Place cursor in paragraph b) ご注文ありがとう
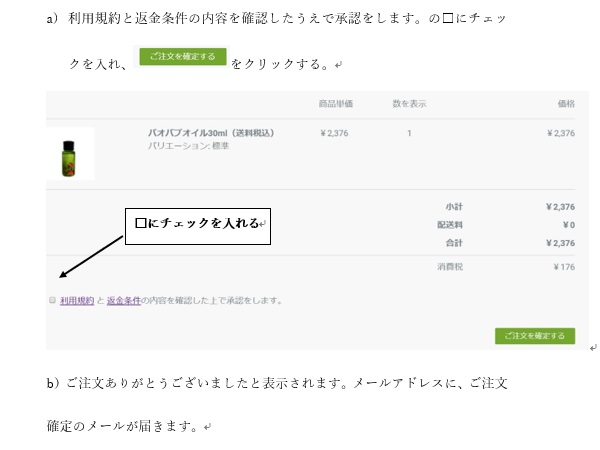This screenshot has height=450, width=600. tap(277, 383)
